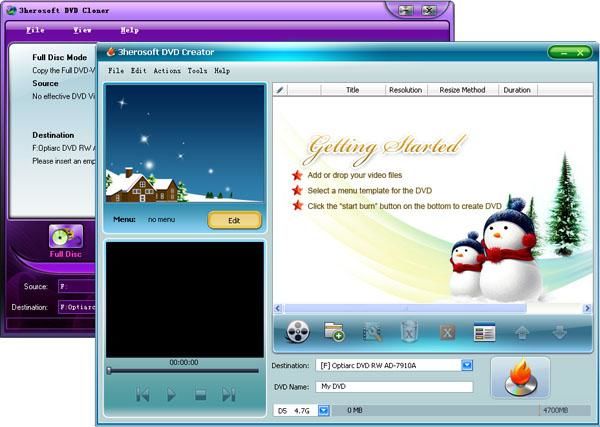
Task: Open Tools menu in DVD Creator
Action: (x=197, y=70)
